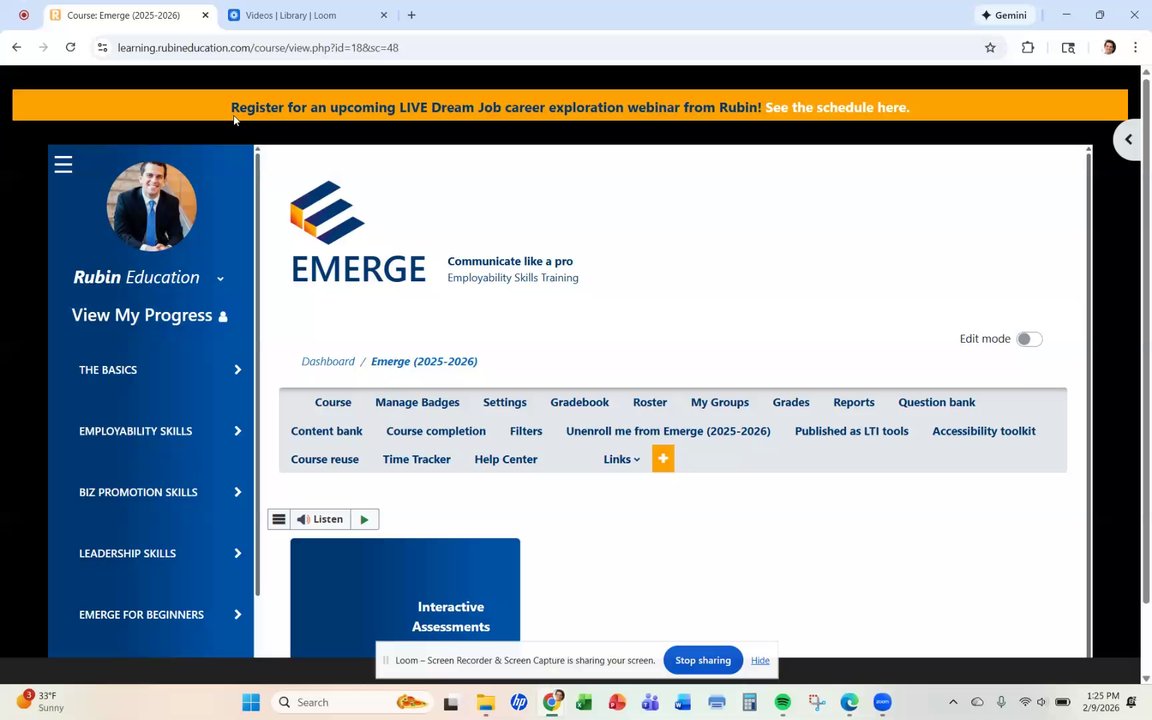Image resolution: width=1152 pixels, height=720 pixels.
Task: Open Question bank
Action: pyautogui.click(x=937, y=403)
